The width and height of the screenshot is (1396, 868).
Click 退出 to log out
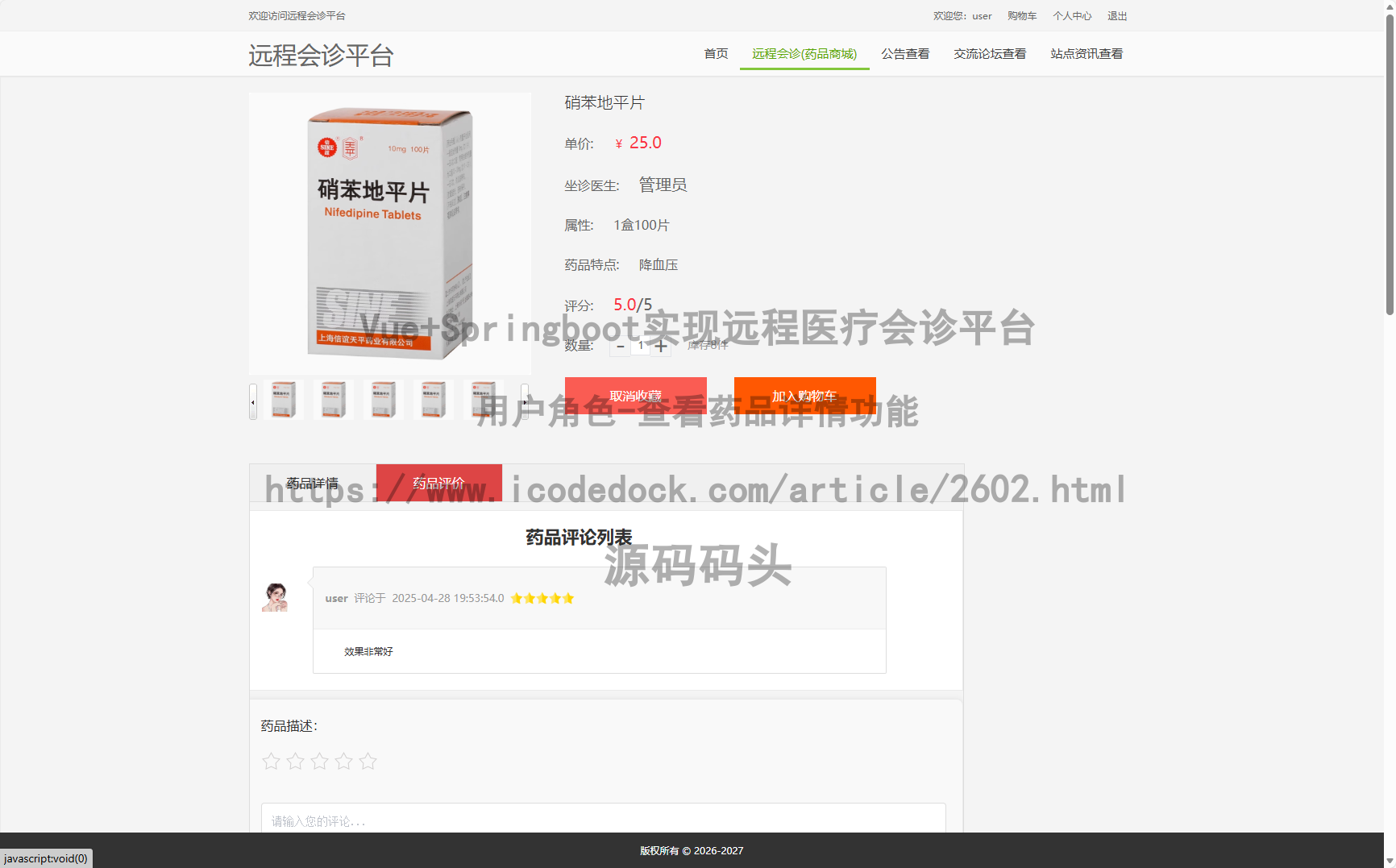[x=1116, y=15]
